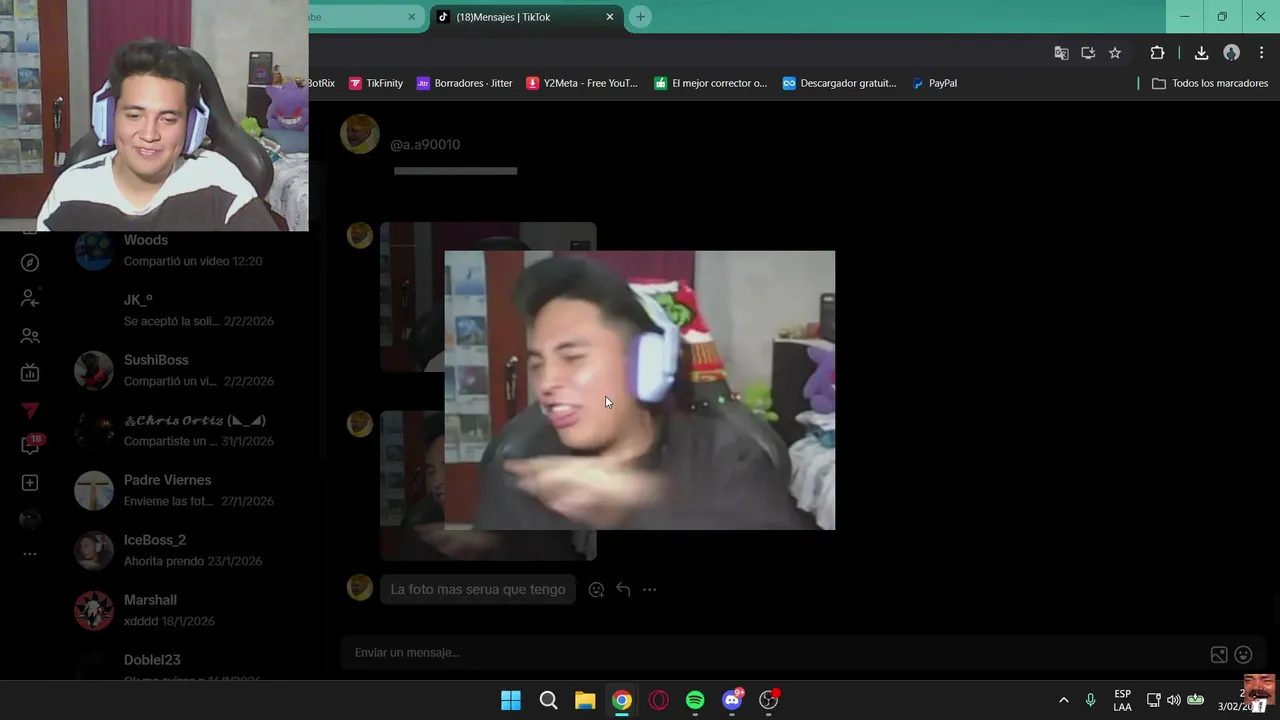Close the first browser tab
Viewport: 1280px width, 720px height.
pyautogui.click(x=411, y=17)
